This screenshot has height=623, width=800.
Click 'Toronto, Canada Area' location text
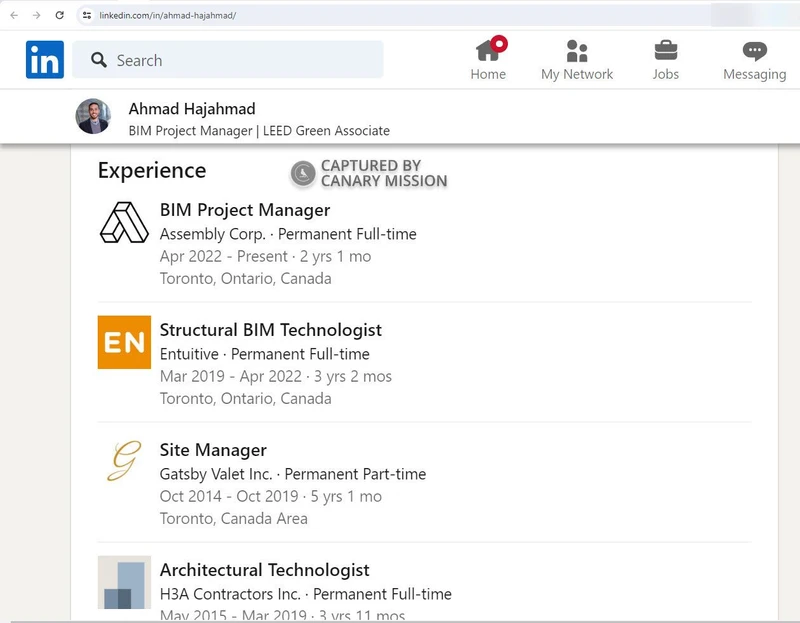click(x=233, y=518)
